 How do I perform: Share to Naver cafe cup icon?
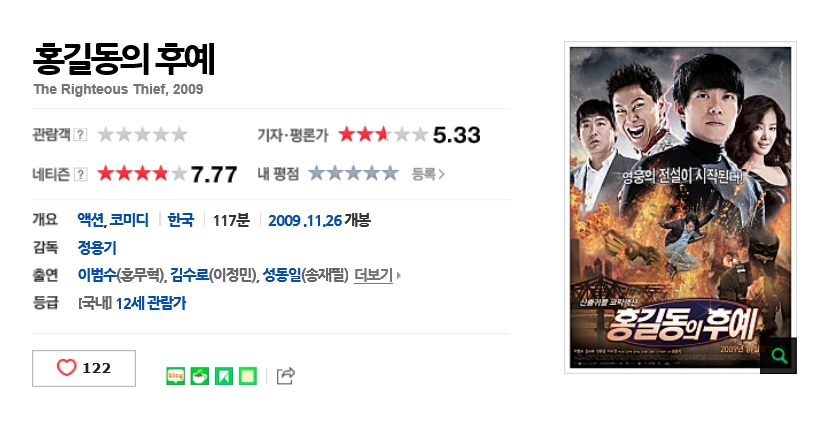[x=200, y=376]
